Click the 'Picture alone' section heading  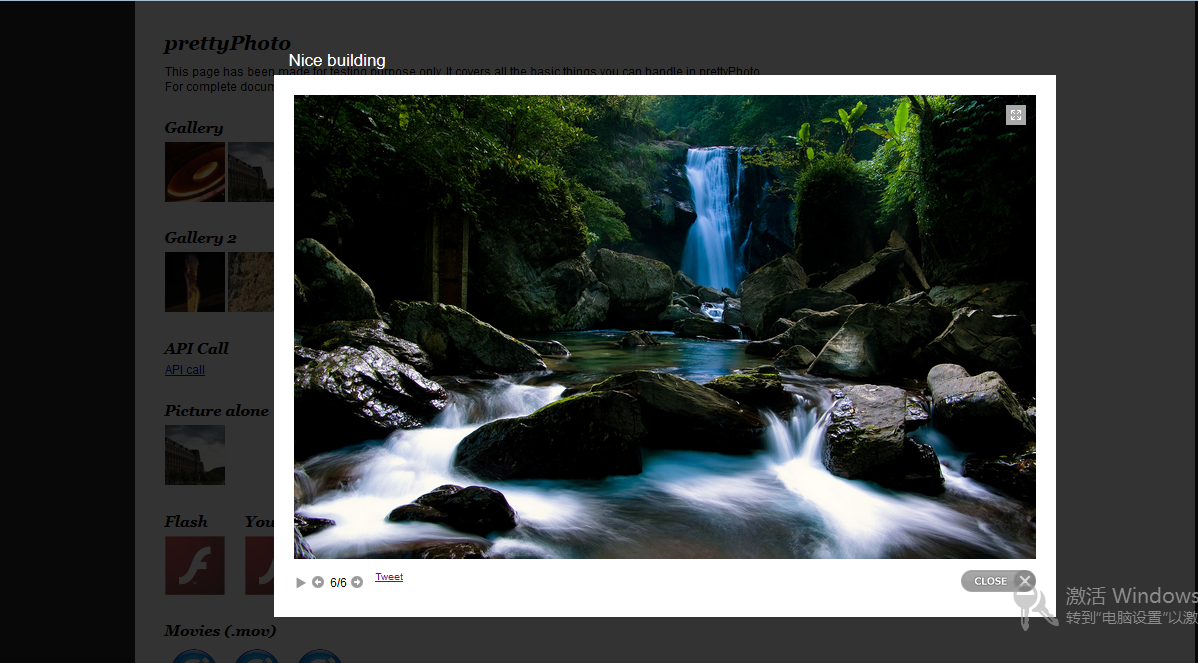click(x=216, y=411)
